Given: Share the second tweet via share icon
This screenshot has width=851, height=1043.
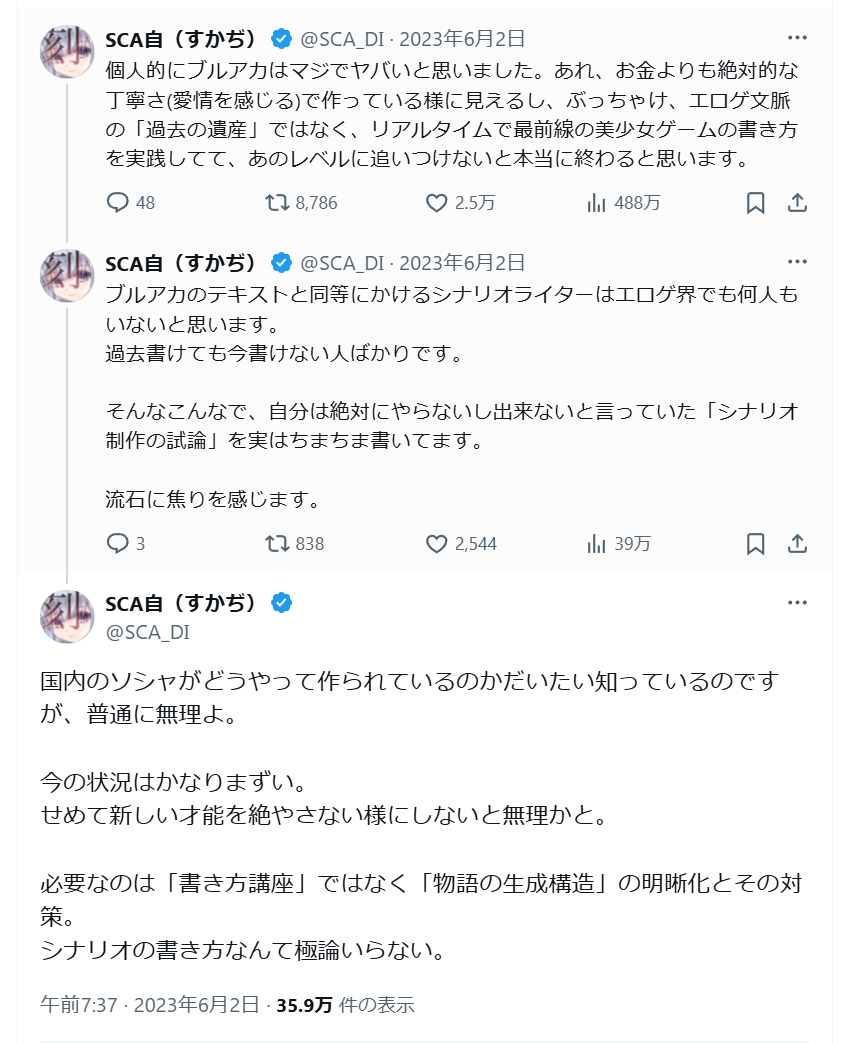Looking at the screenshot, I should click(x=797, y=544).
